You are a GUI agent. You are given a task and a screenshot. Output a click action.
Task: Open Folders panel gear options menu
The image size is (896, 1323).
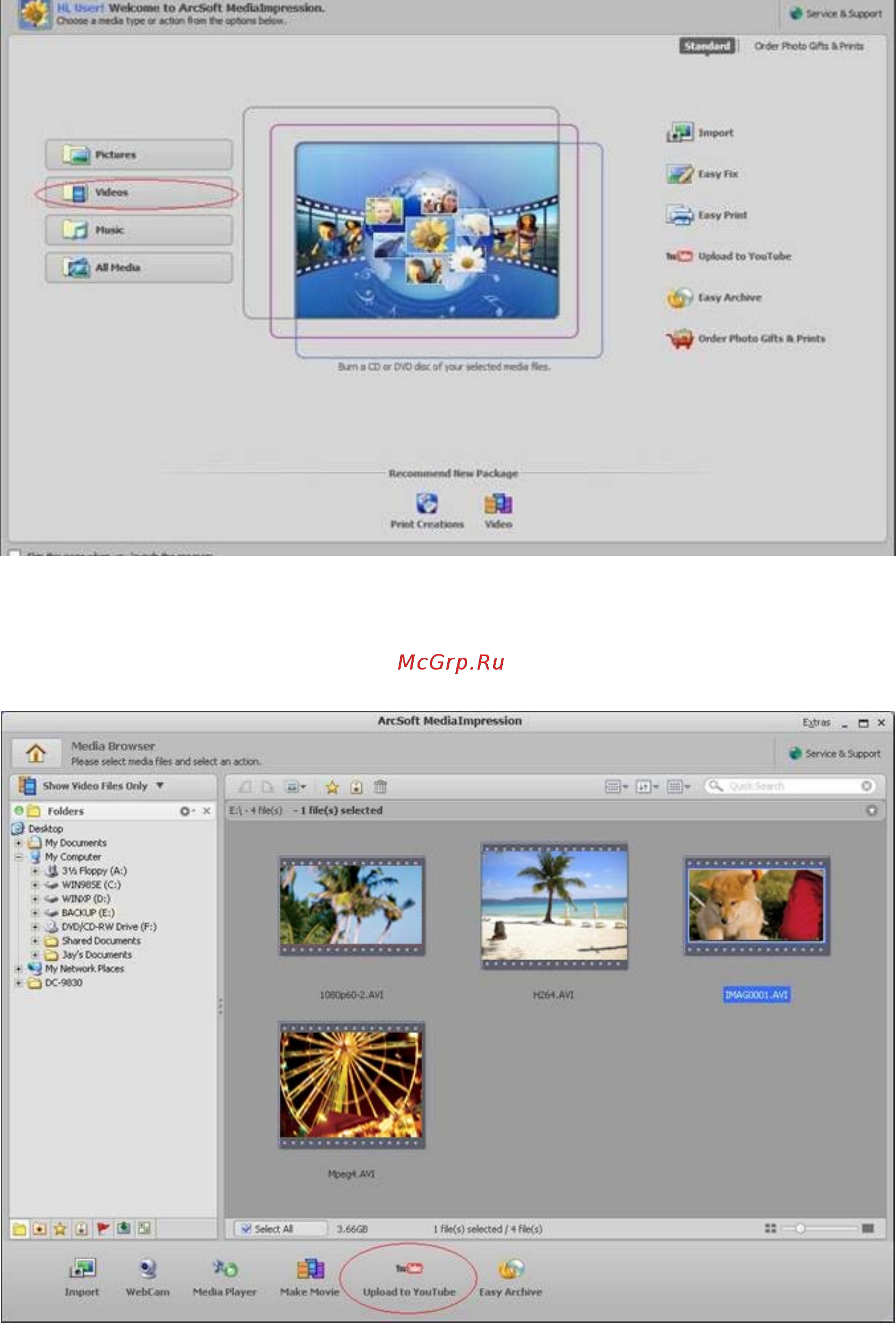187,811
